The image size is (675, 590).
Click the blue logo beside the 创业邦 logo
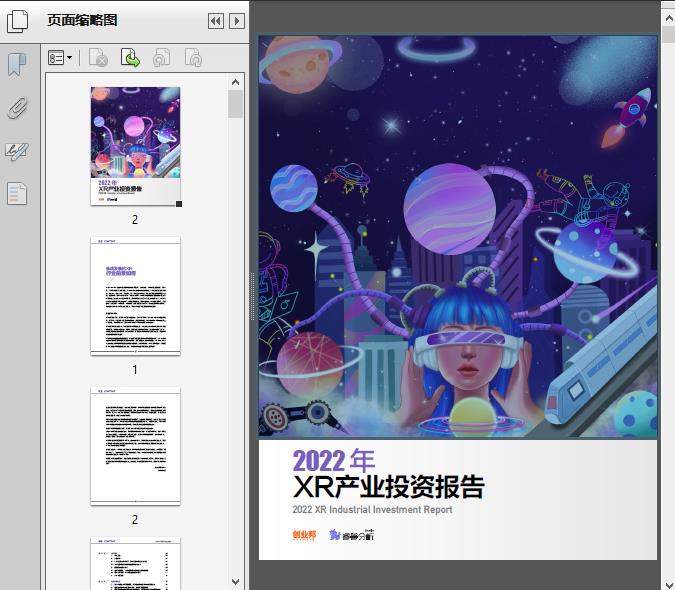click(352, 535)
